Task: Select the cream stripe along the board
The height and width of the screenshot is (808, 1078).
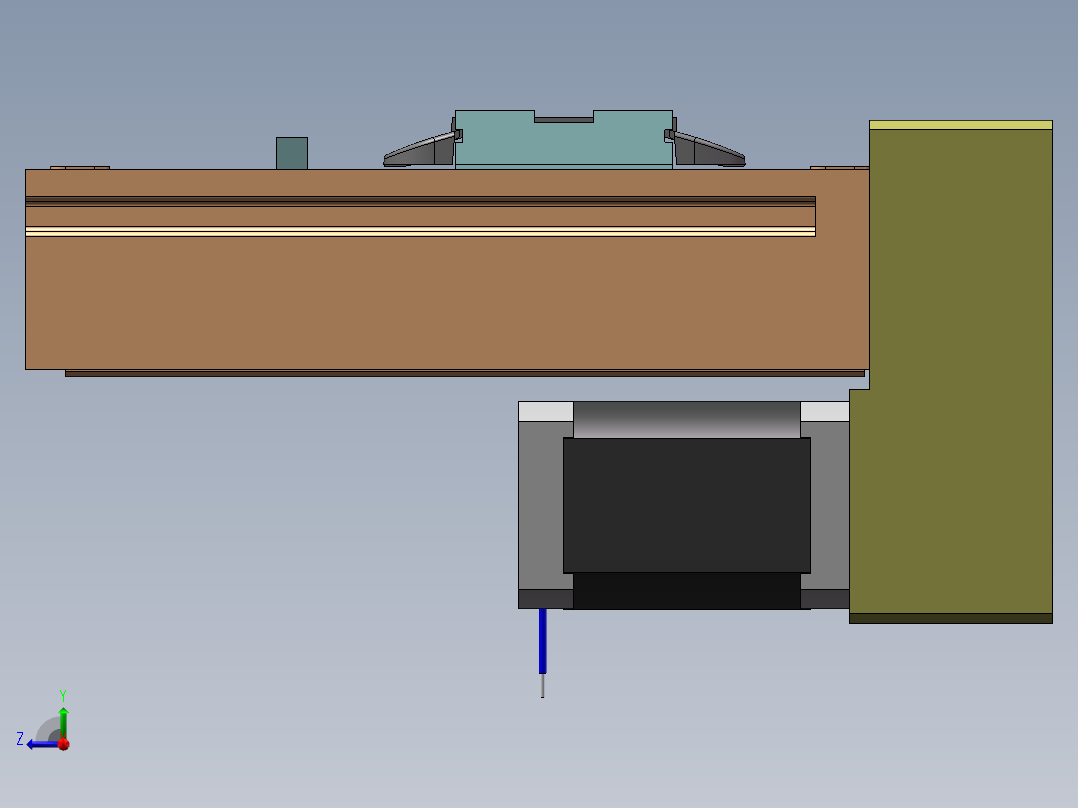Action: pyautogui.click(x=420, y=232)
